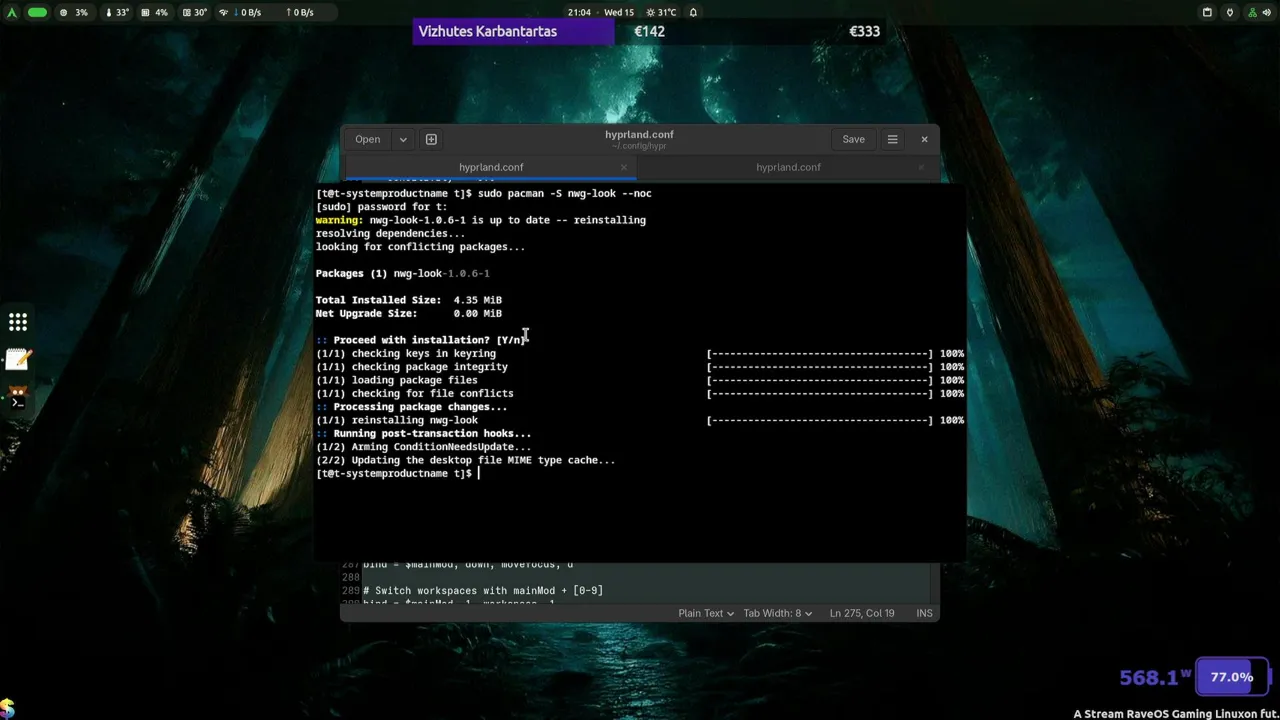Open CPU usage 3% indicator

point(74,12)
